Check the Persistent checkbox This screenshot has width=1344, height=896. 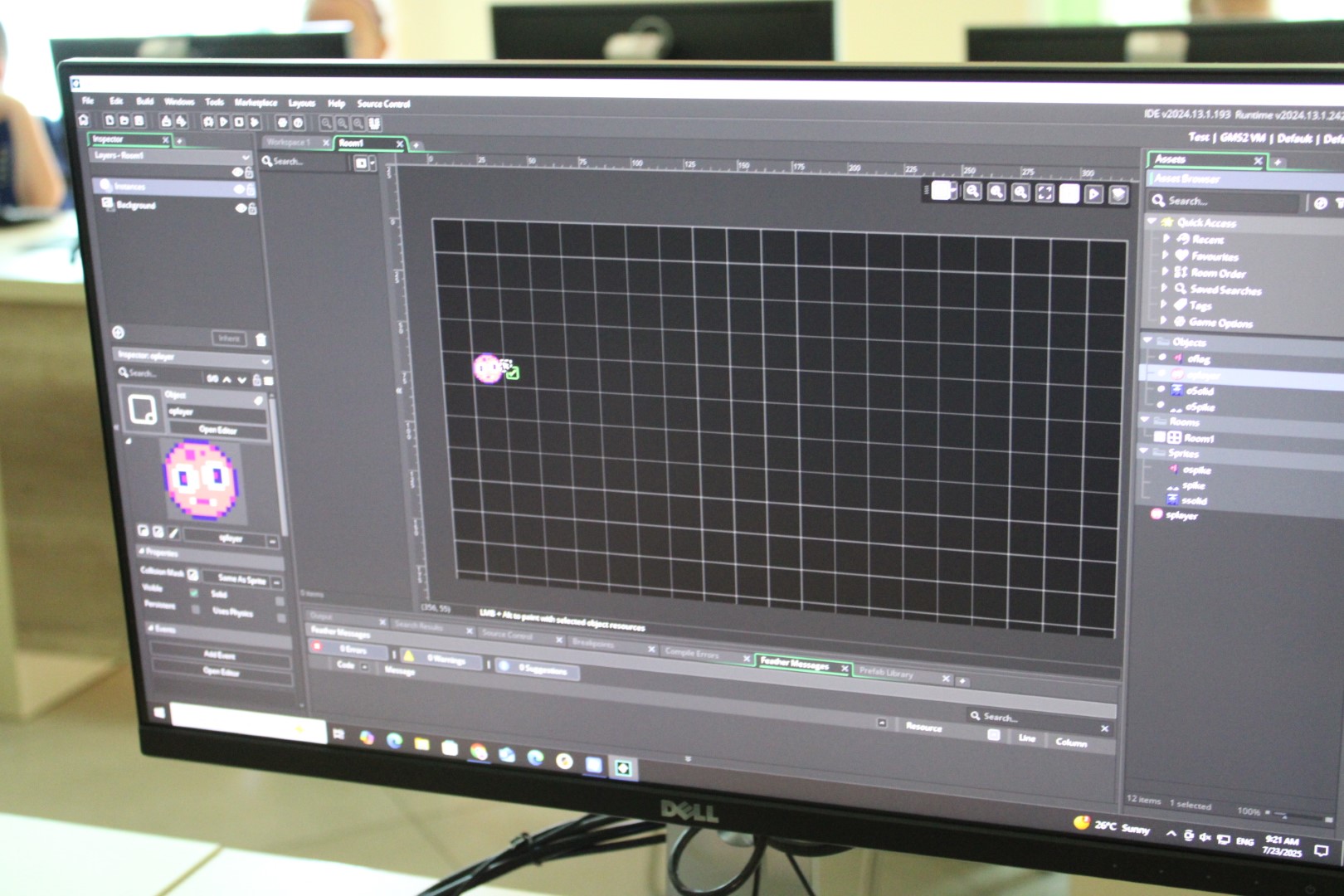tap(195, 610)
